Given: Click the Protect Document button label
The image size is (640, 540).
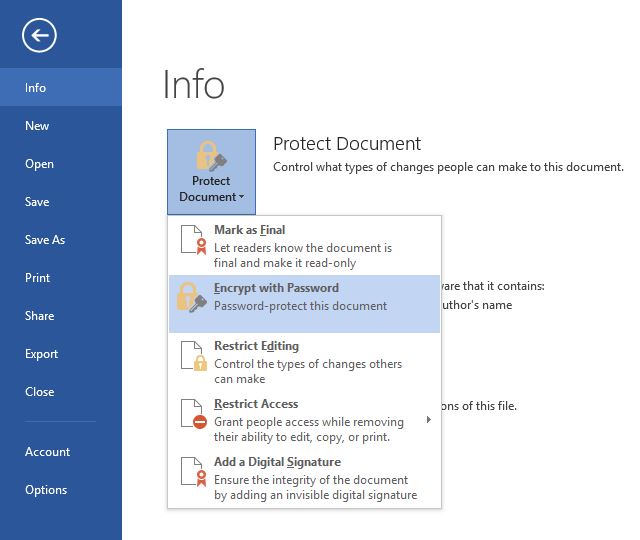Looking at the screenshot, I should click(211, 189).
